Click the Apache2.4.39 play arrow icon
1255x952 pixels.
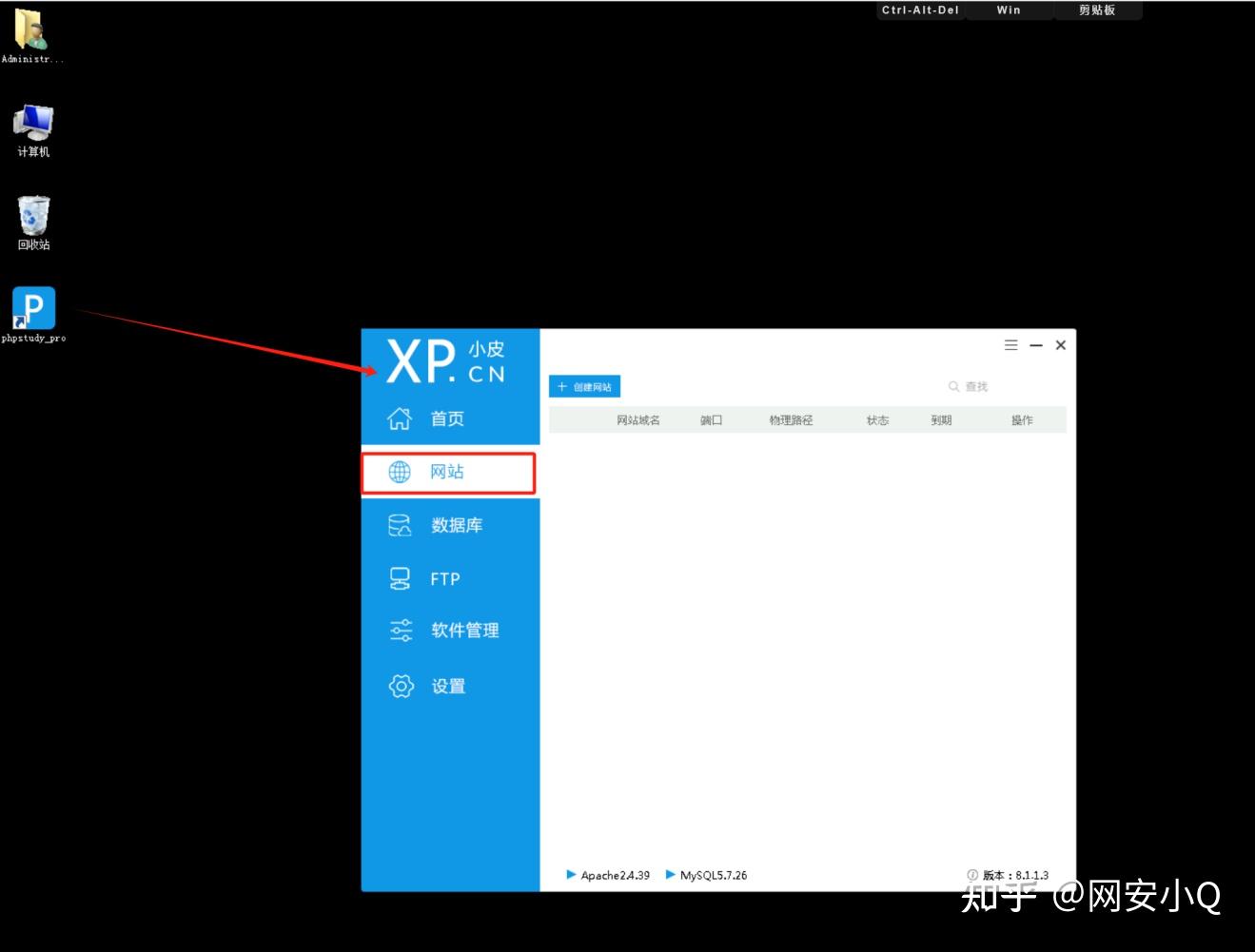pyautogui.click(x=571, y=874)
